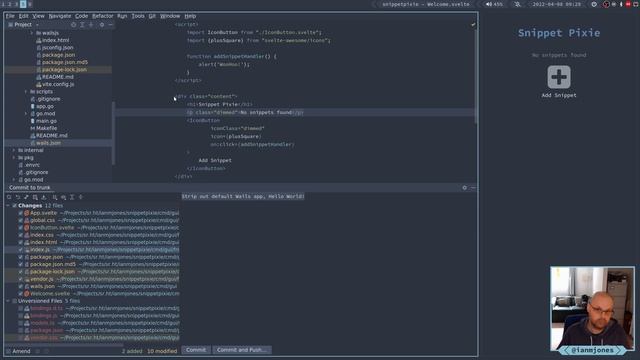Open Project panel gear settings

click(x=102, y=25)
